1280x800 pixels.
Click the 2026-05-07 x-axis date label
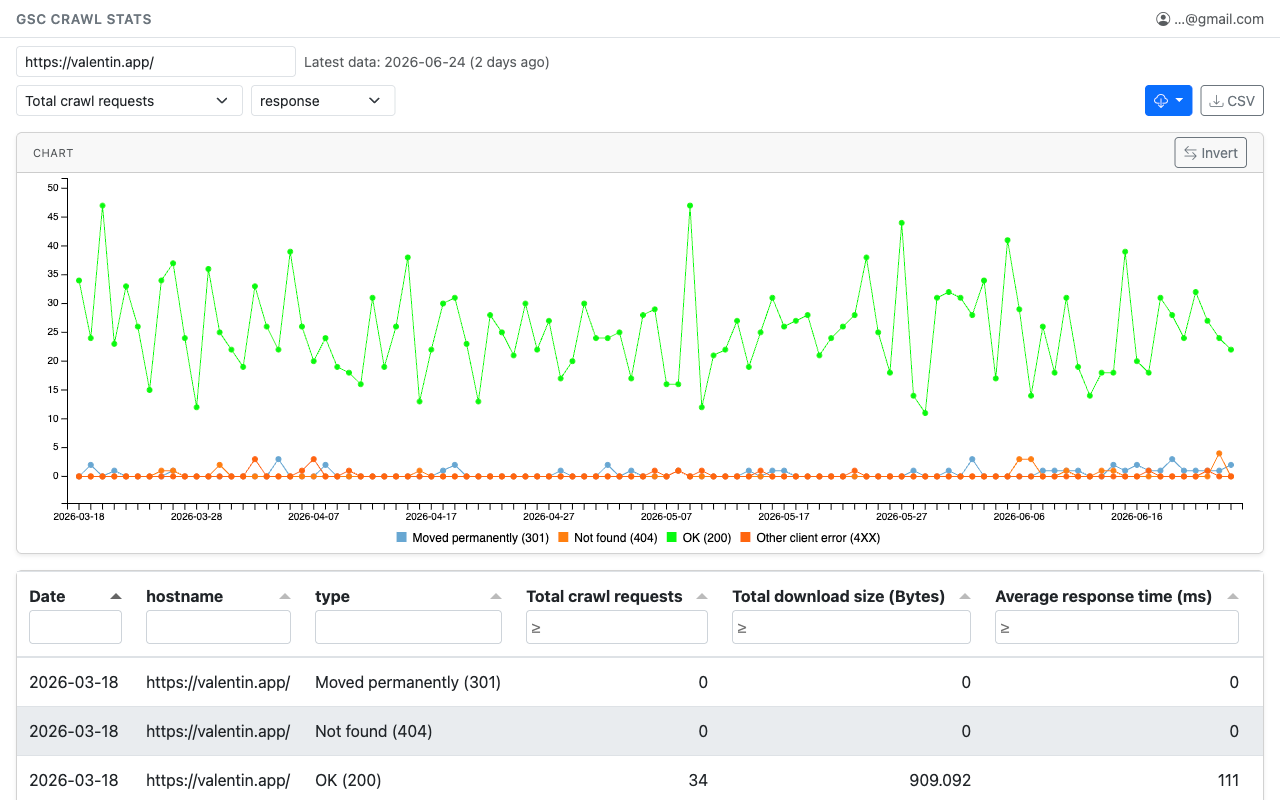667,517
